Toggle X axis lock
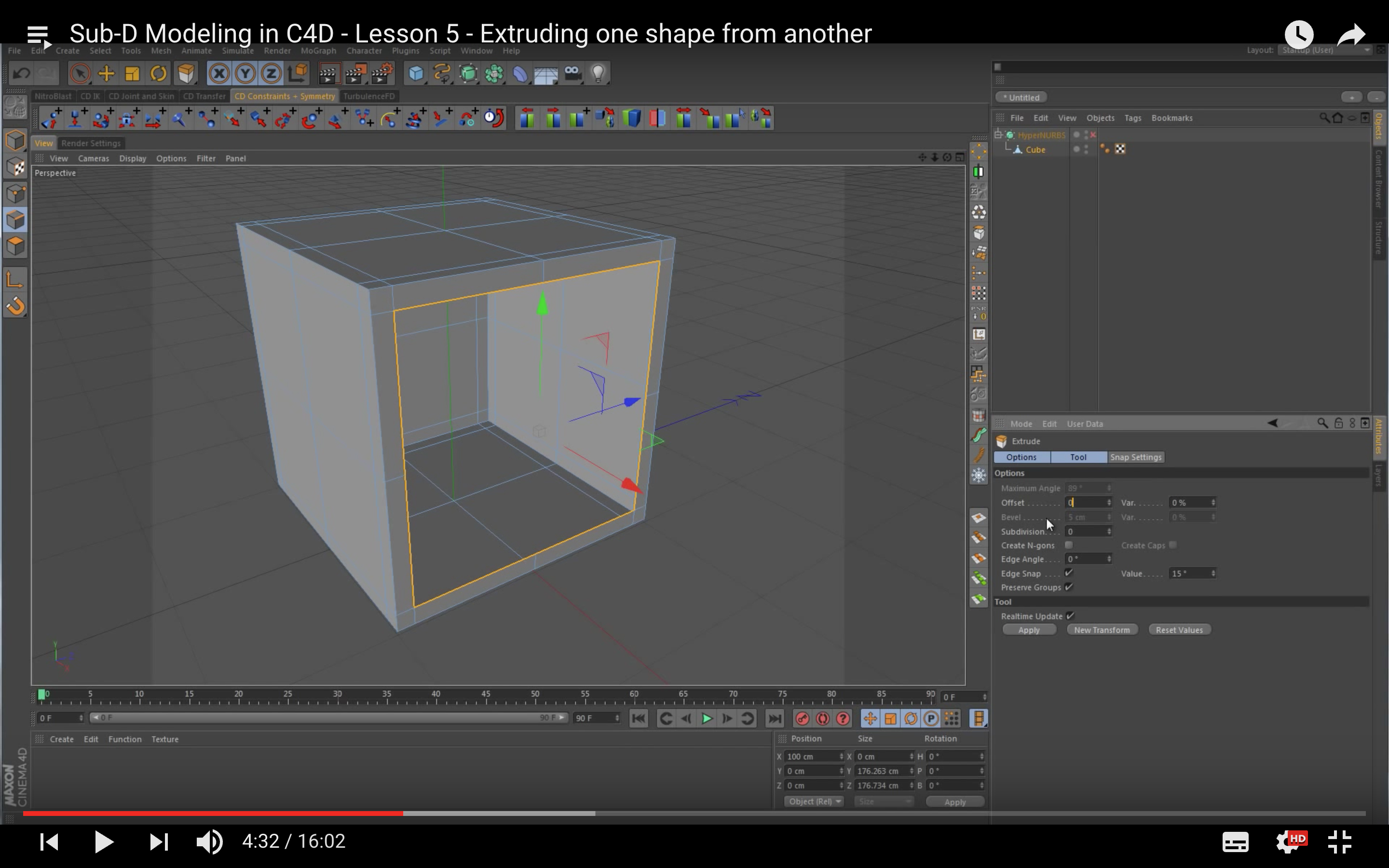This screenshot has height=868, width=1389. coord(219,73)
